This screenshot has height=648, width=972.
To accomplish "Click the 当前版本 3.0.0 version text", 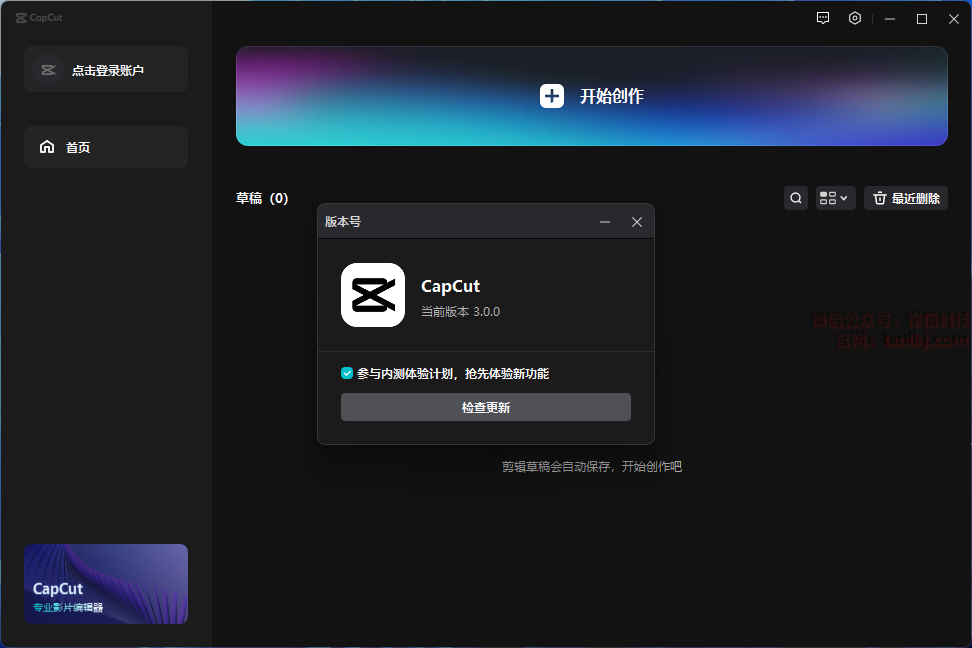I will coord(461,311).
